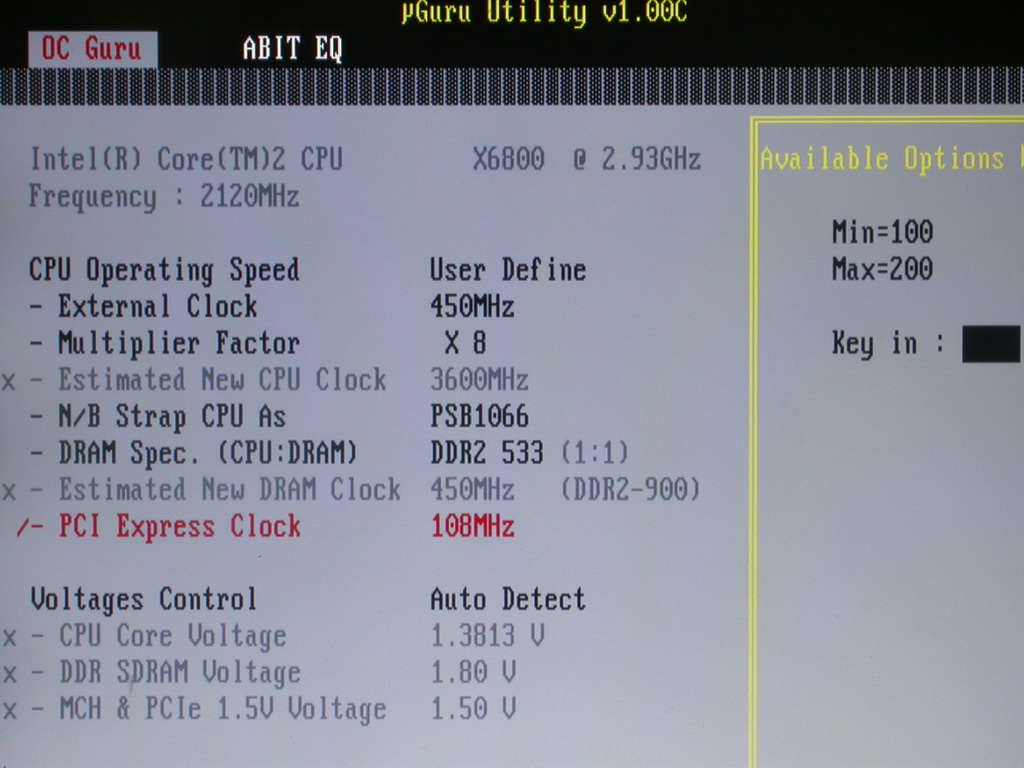Click the 1.3813 V core voltage value

[x=487, y=635]
